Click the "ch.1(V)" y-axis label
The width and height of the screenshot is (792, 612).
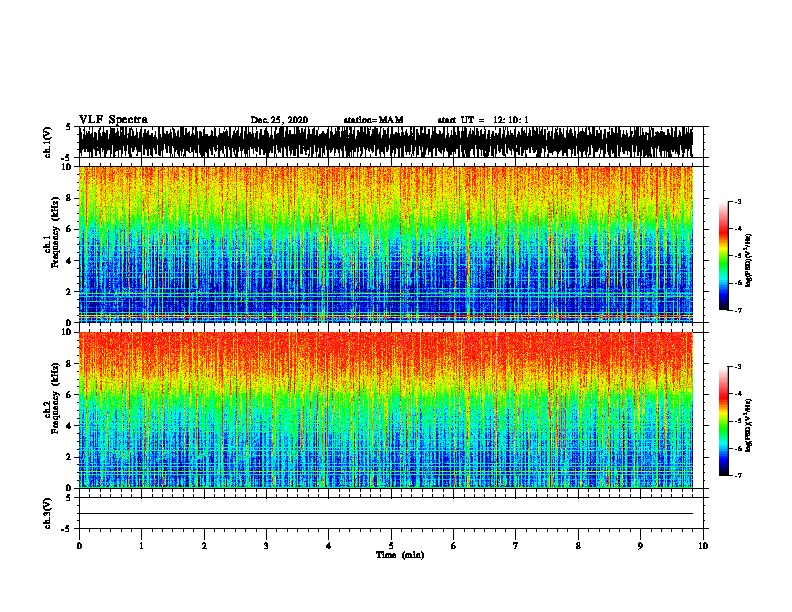(47, 142)
